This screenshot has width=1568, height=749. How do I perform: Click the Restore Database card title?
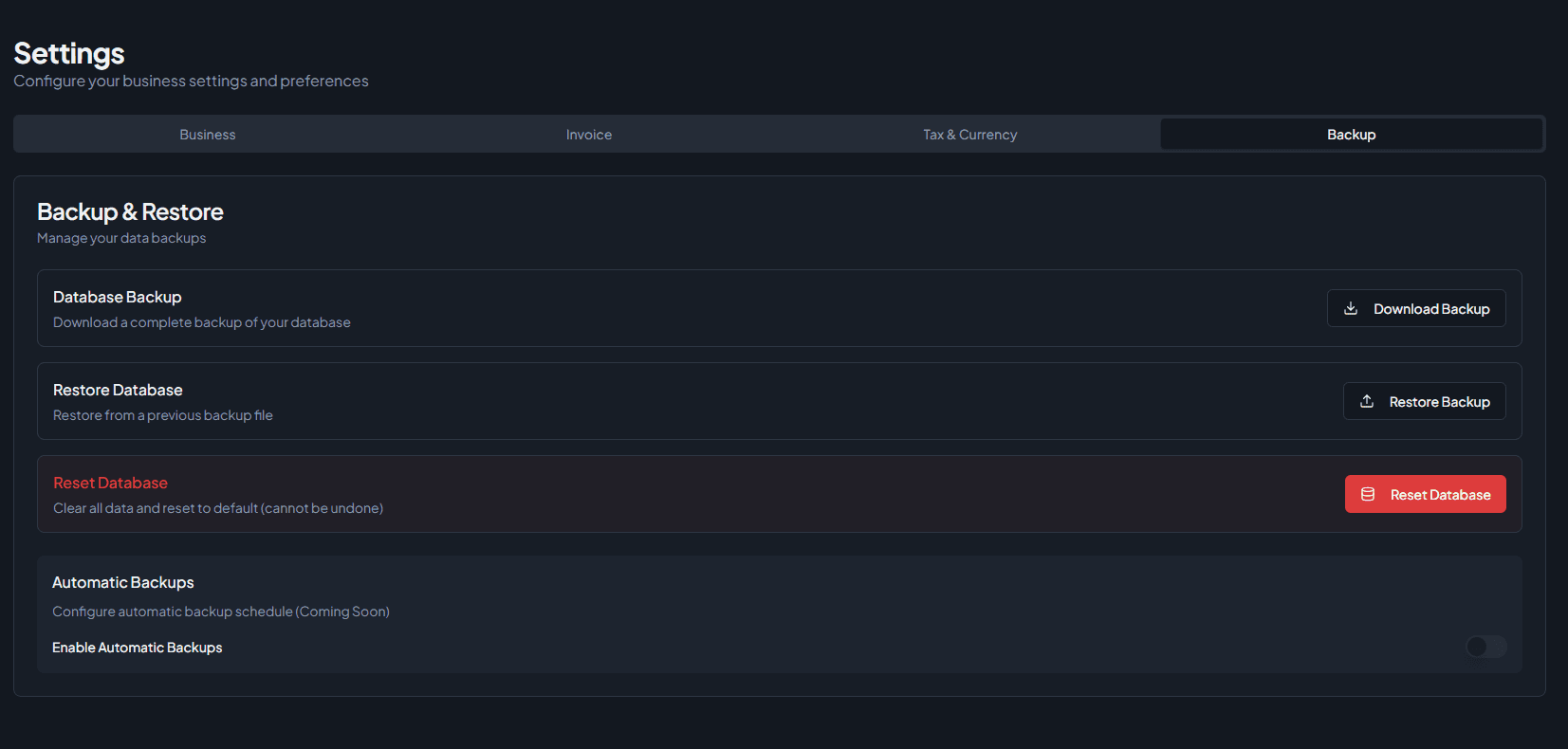(118, 390)
